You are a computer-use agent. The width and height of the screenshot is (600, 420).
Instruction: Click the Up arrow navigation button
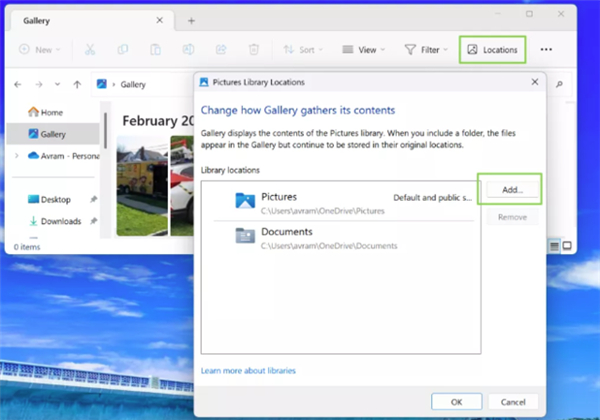tap(77, 85)
